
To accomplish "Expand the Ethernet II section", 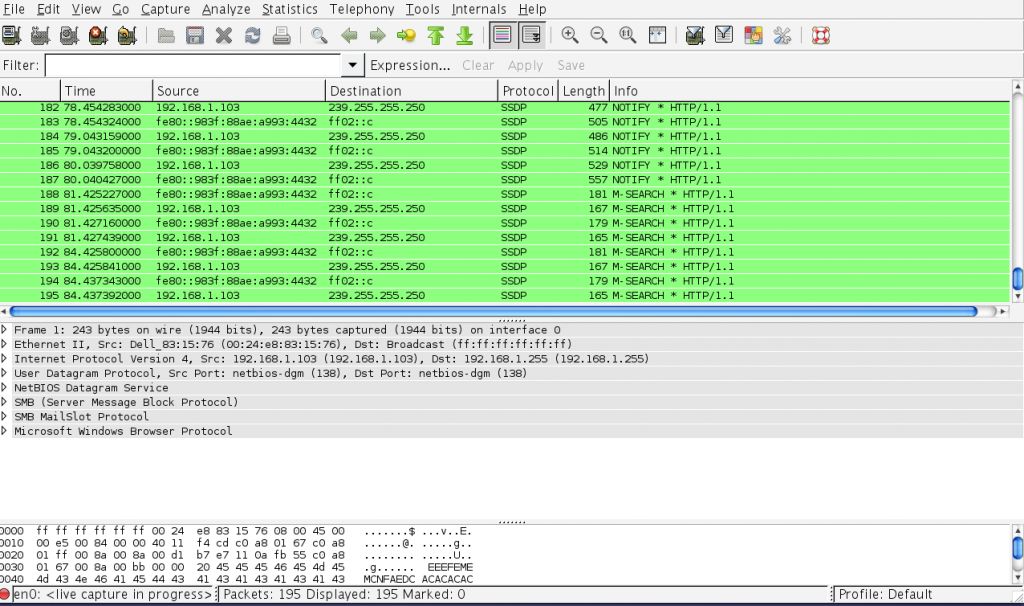I will pos(5,344).
